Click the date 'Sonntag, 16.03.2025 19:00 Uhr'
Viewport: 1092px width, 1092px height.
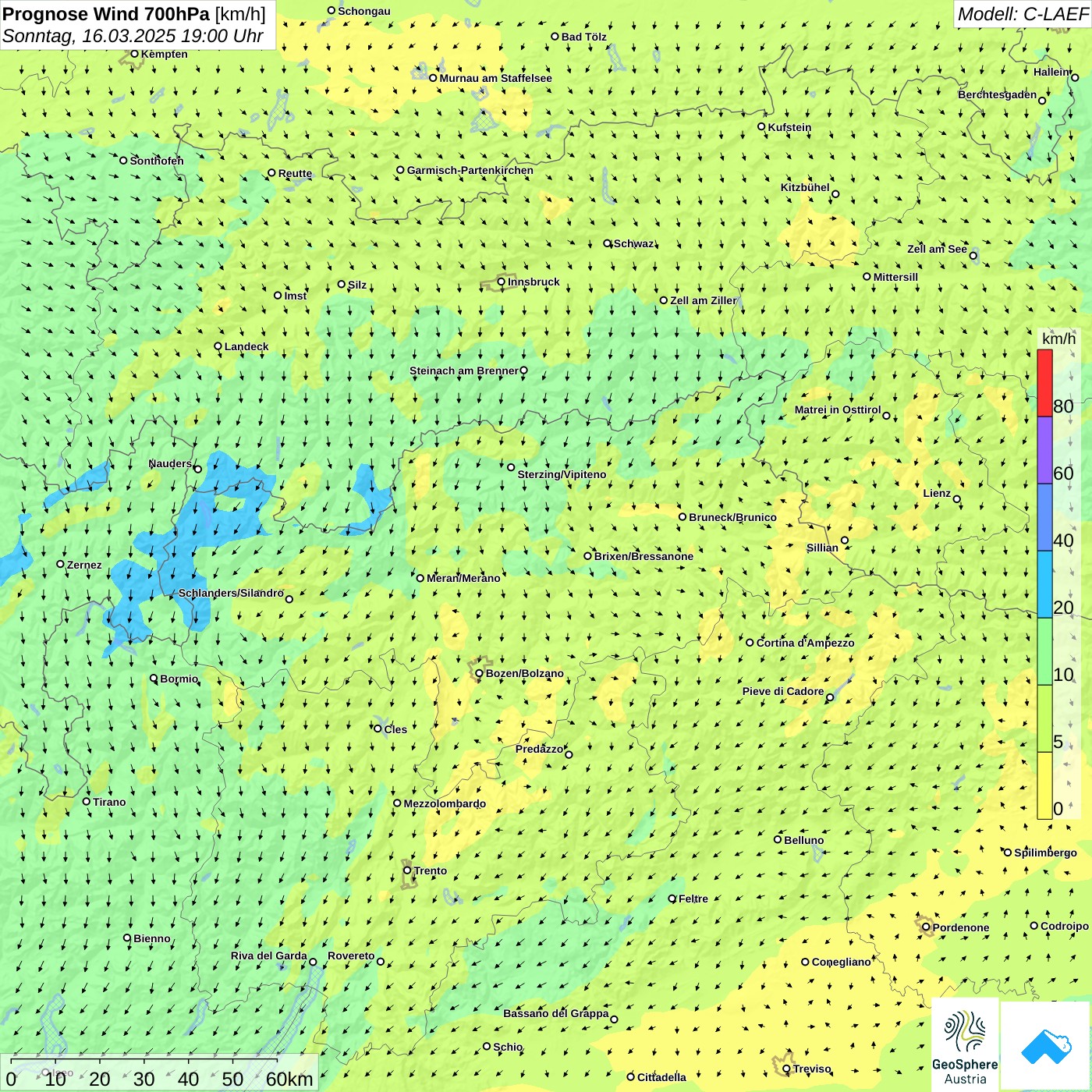pos(133,36)
